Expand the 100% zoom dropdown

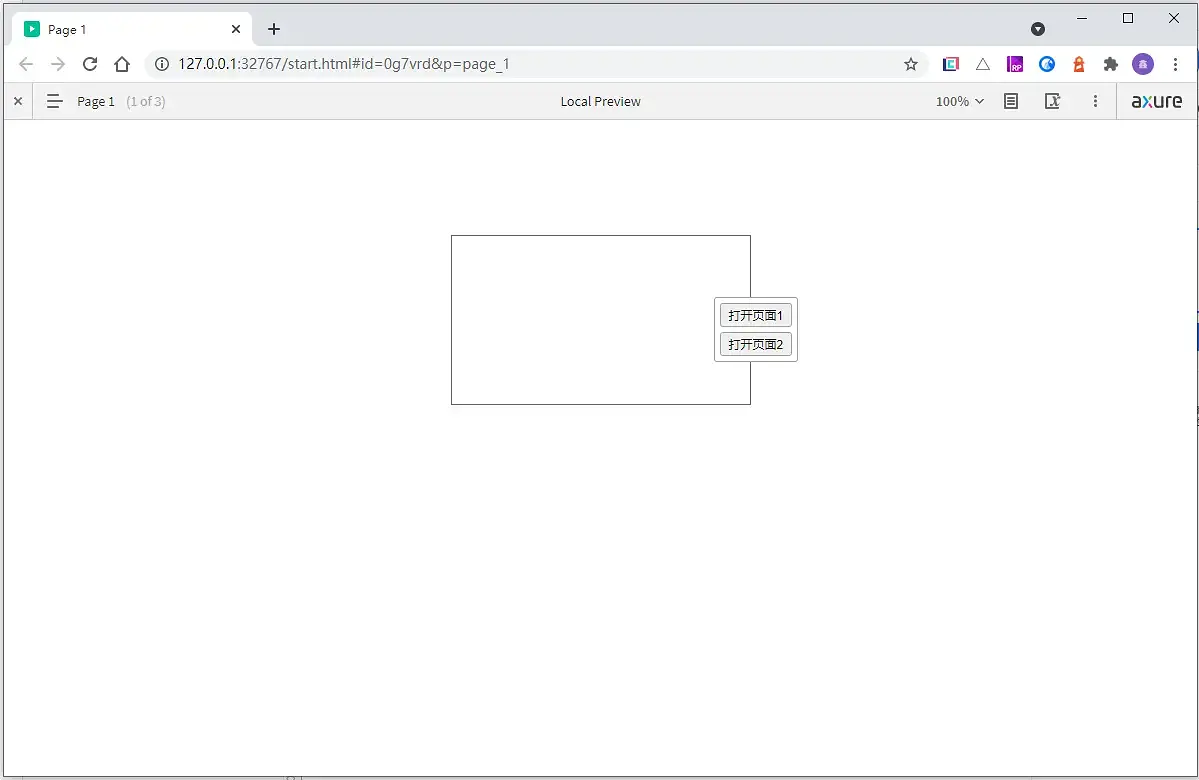960,101
